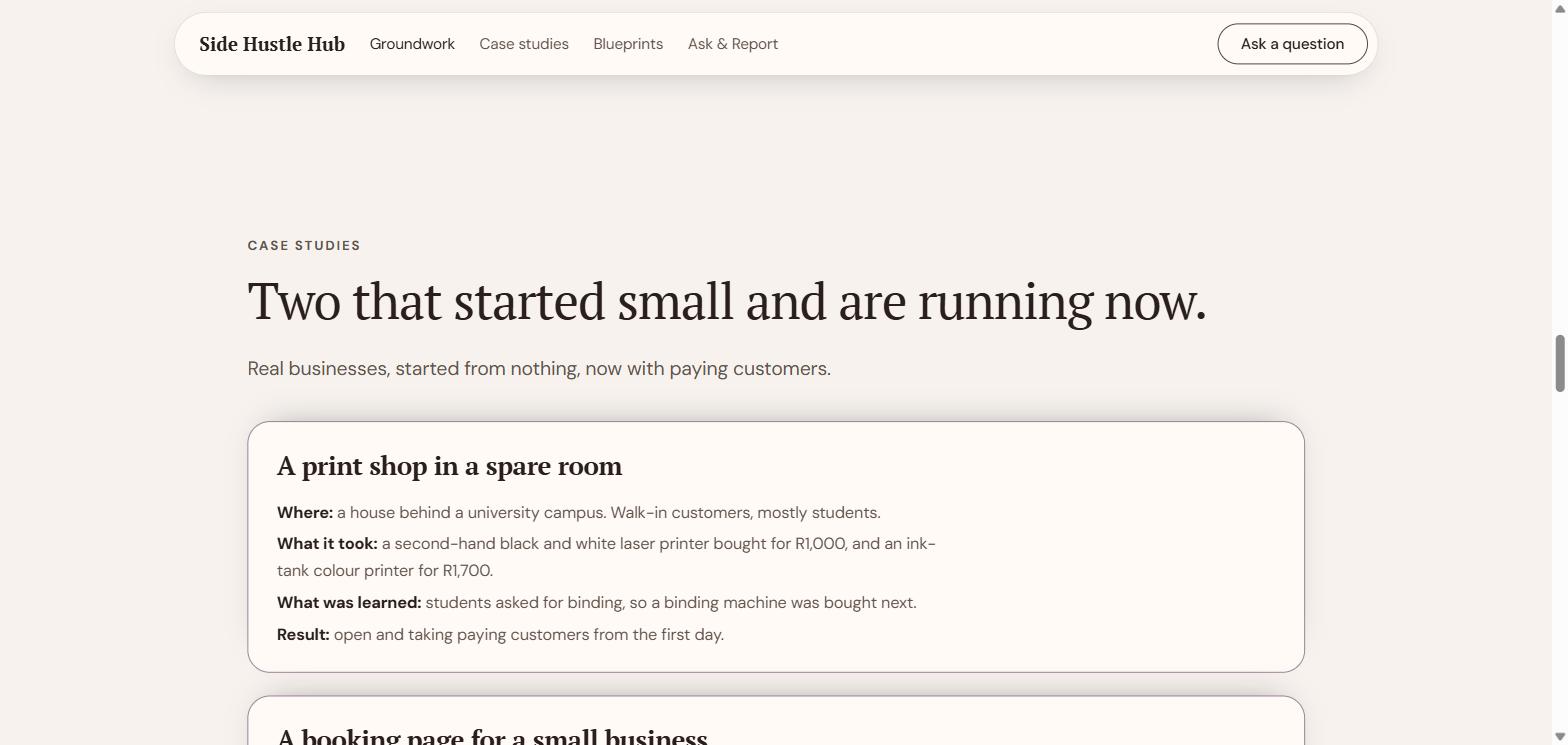Go to the Groundwork section
The width and height of the screenshot is (1568, 745).
tap(412, 44)
